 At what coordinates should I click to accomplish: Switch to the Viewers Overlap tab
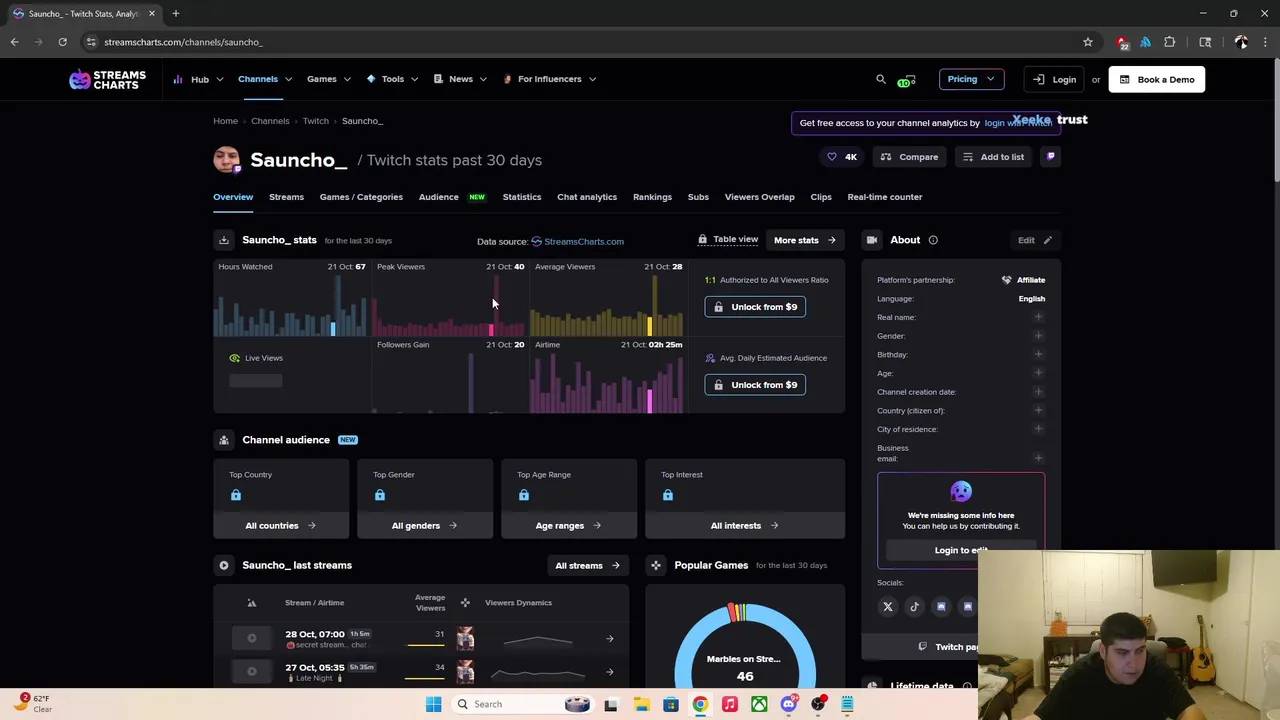click(759, 197)
